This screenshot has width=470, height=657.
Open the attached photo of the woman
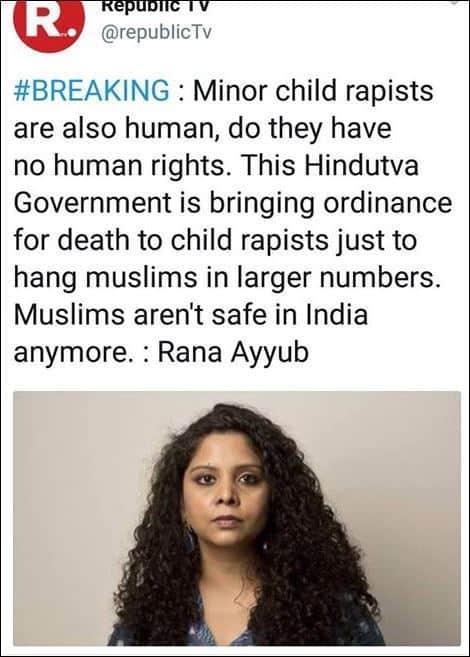point(237,518)
